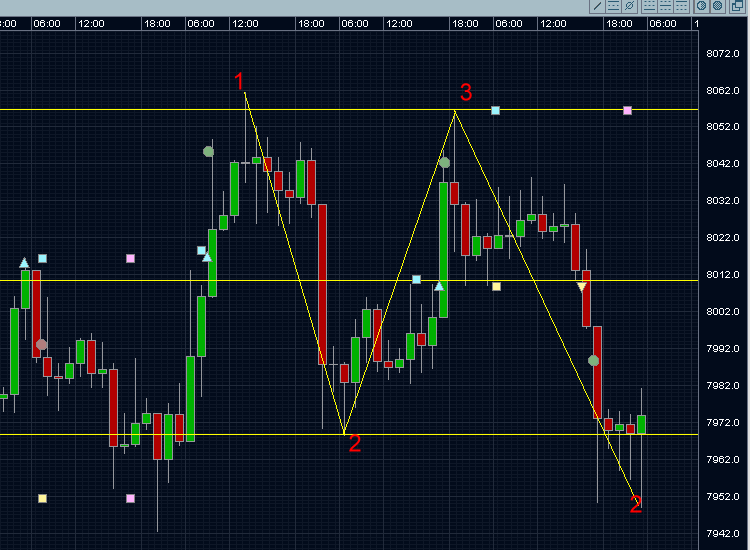Click the overlapping windows icon in toolbar

(737, 6)
